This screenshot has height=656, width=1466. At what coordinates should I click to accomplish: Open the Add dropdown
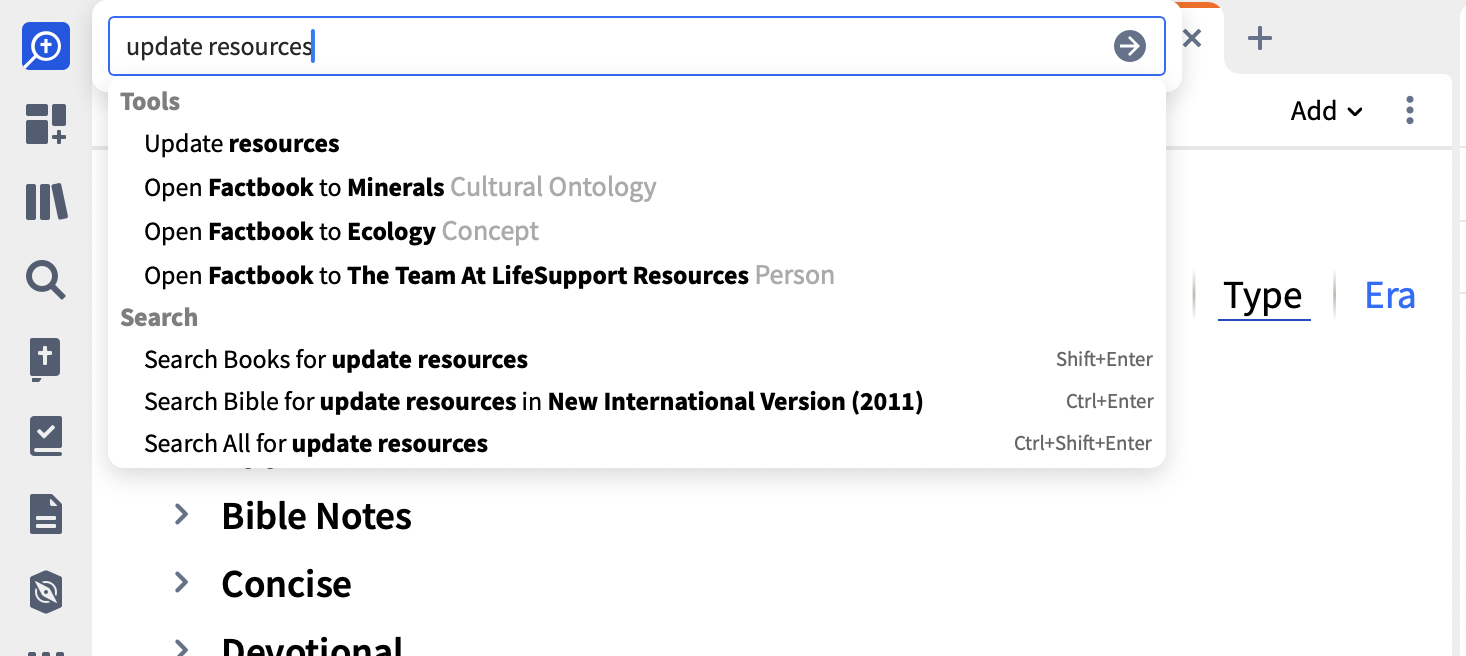(x=1326, y=111)
